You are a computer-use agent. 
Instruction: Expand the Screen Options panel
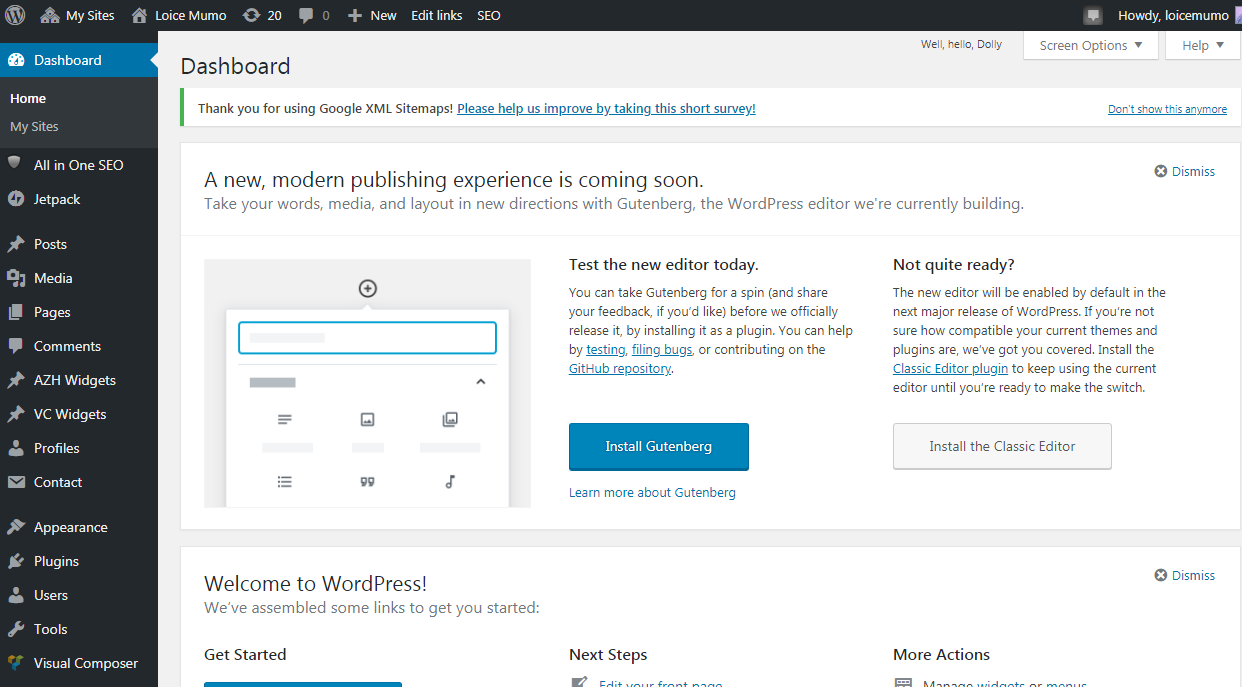tap(1090, 45)
